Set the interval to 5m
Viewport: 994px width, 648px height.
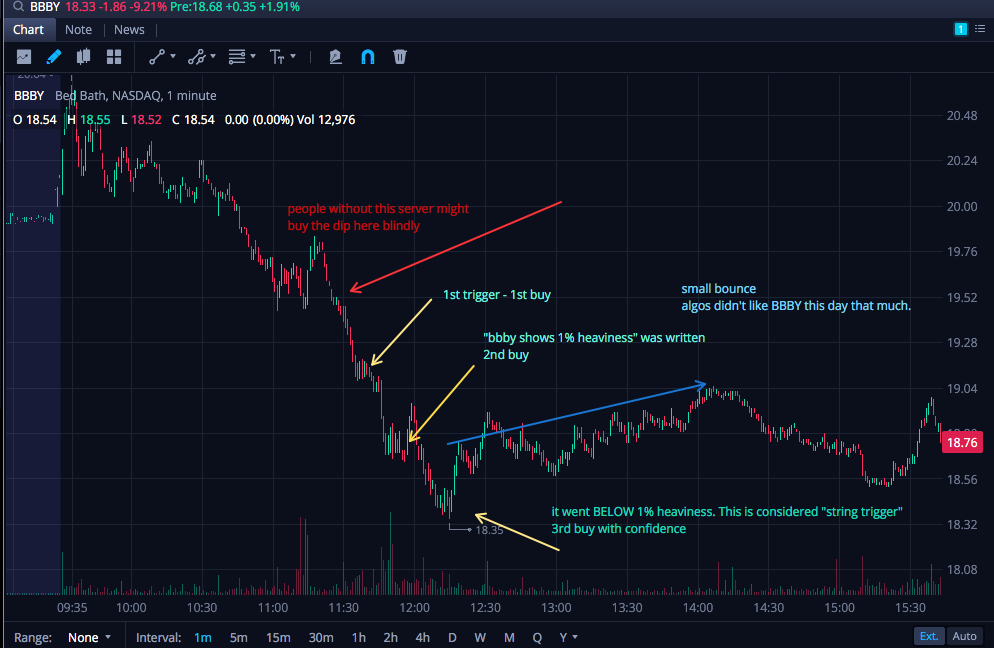(238, 637)
